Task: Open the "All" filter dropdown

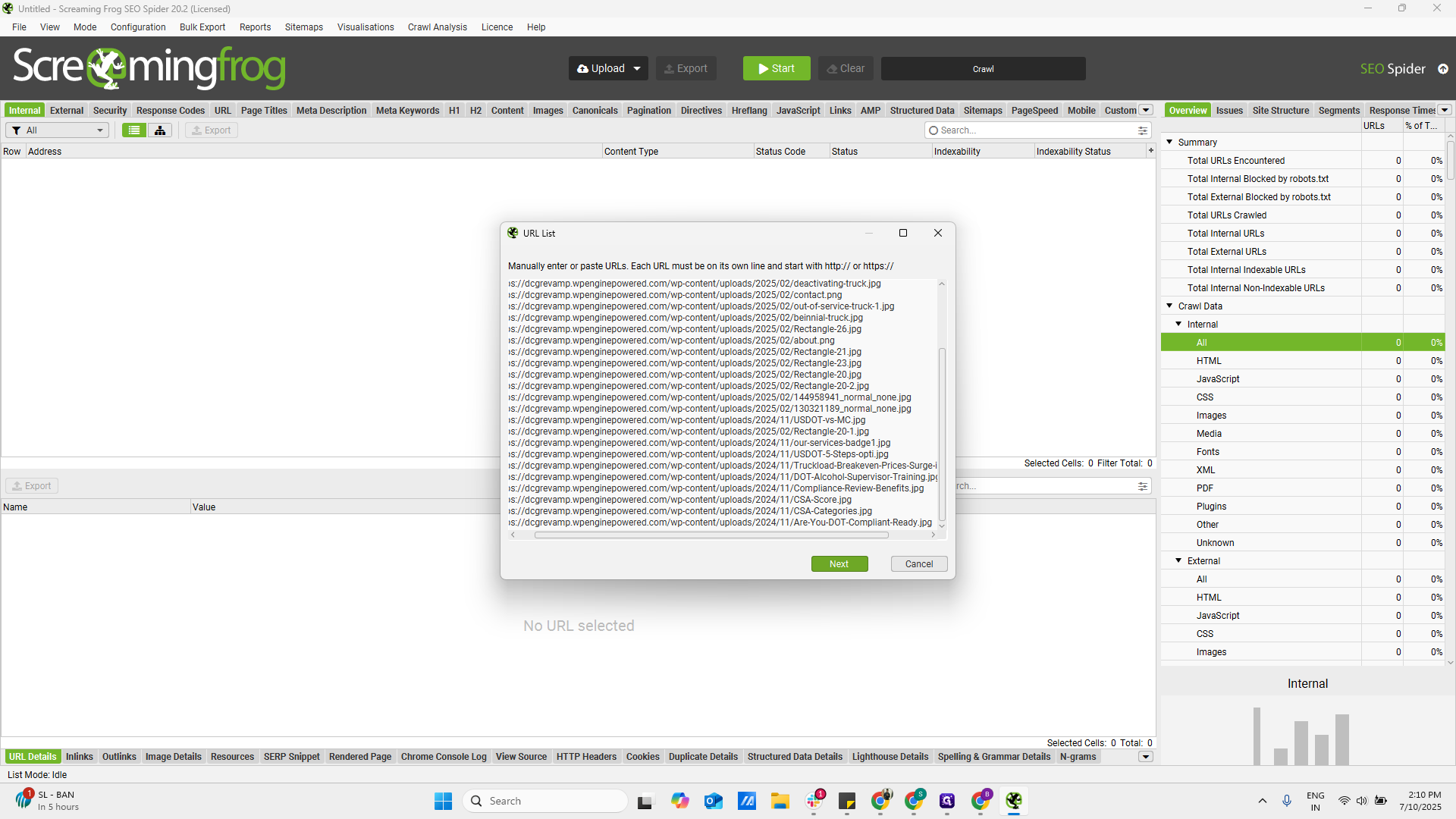Action: (x=57, y=130)
